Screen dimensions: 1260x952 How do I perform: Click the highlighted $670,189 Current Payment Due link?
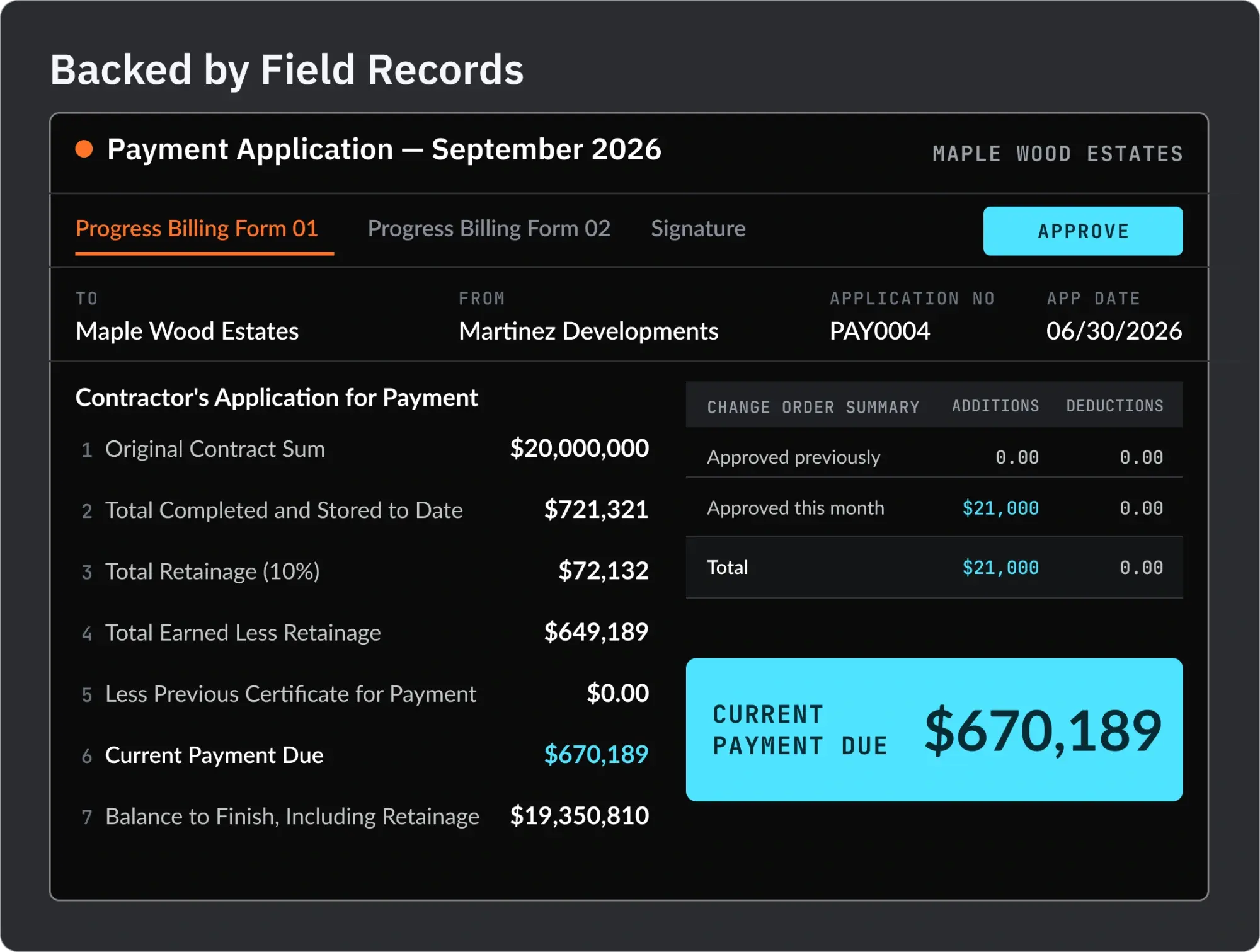point(596,755)
